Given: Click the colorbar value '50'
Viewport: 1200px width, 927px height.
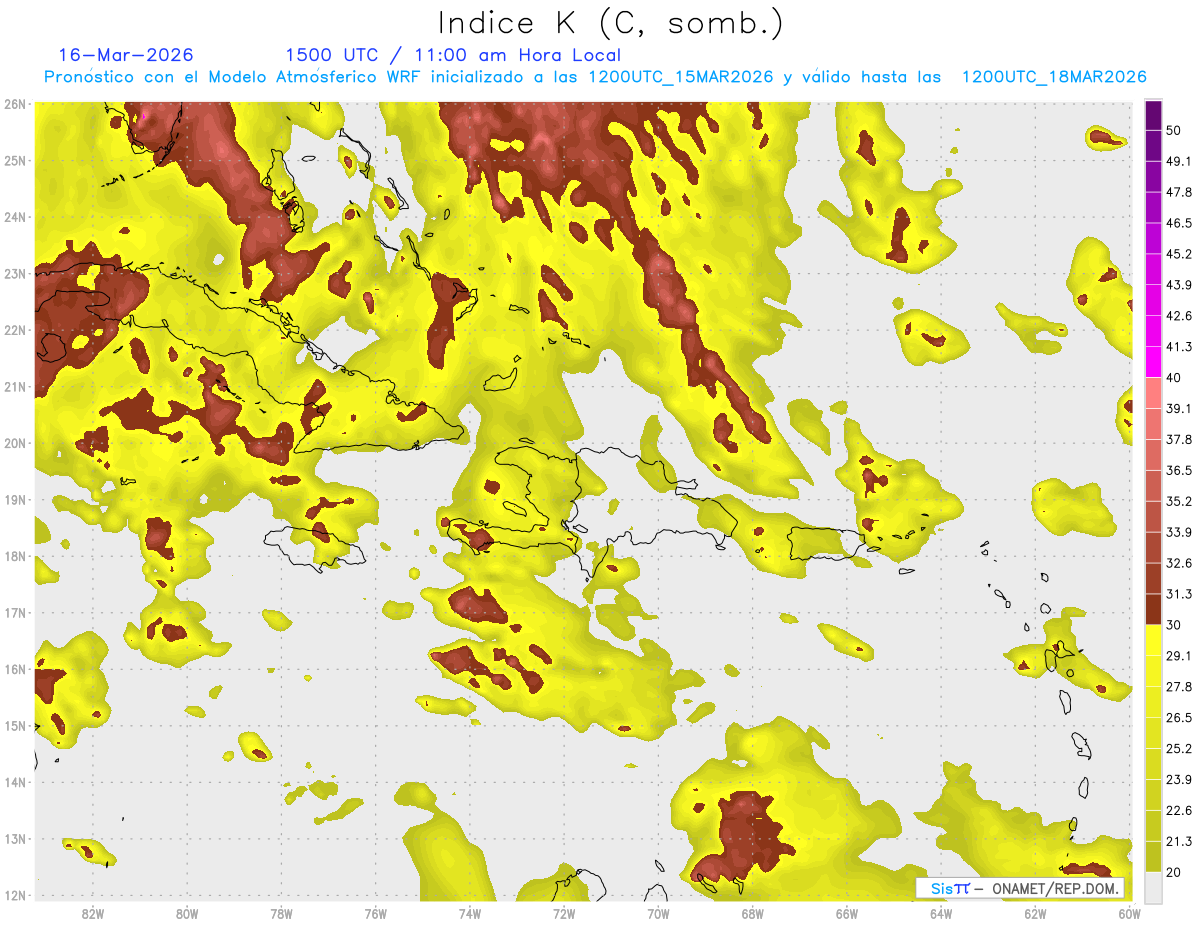Looking at the screenshot, I should (x=1175, y=130).
